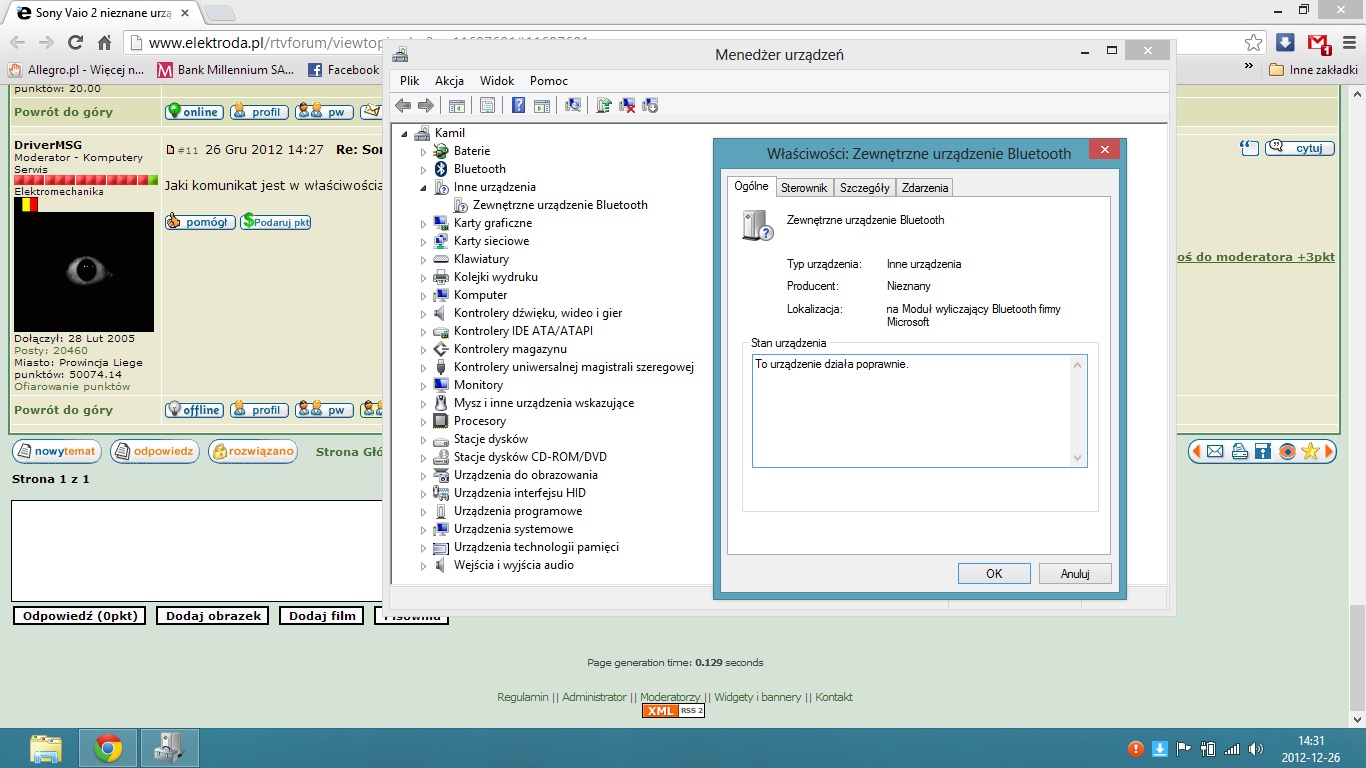Expand the Wejścia i wyjścia audio node
1366x768 pixels.
click(x=423, y=565)
